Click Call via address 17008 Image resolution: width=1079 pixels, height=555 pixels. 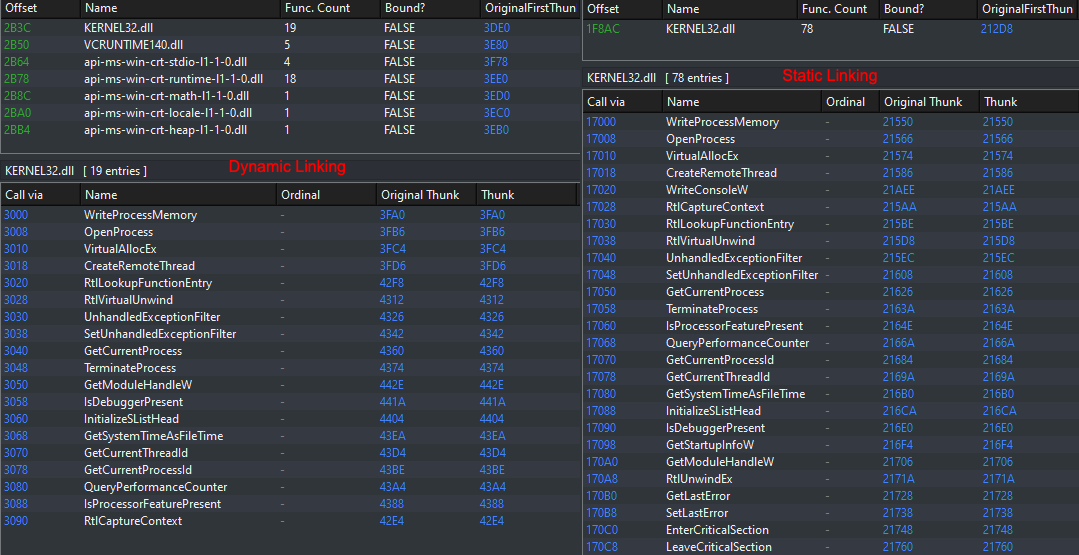[601, 139]
